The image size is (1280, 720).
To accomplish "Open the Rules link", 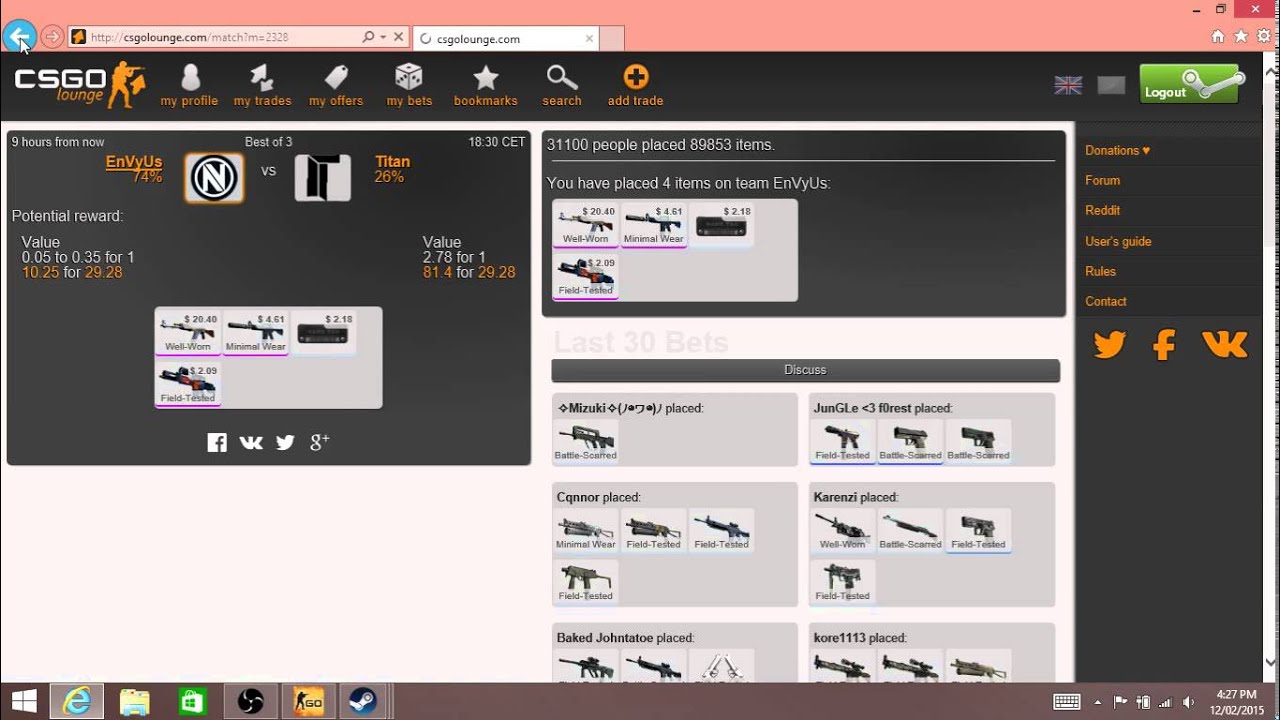I will click(x=1100, y=271).
